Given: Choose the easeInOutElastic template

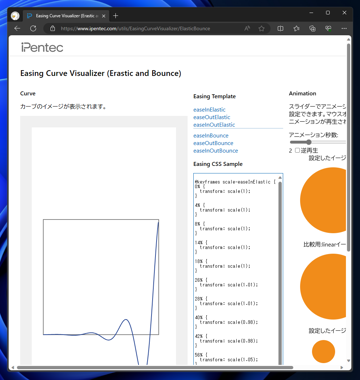Looking at the screenshot, I should coord(214,125).
